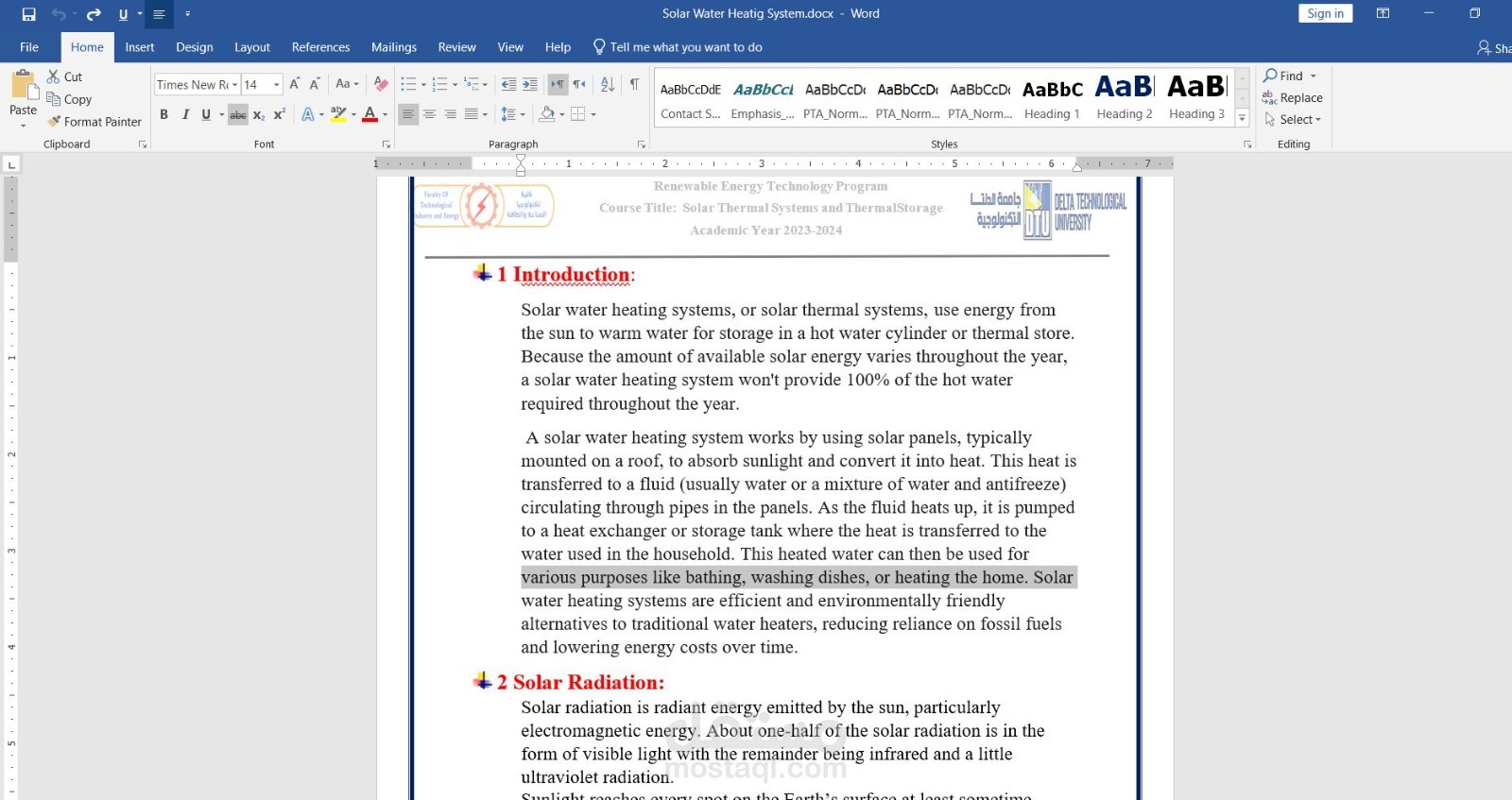Open the References tab
Screen dimensions: 1512x800
click(x=320, y=47)
